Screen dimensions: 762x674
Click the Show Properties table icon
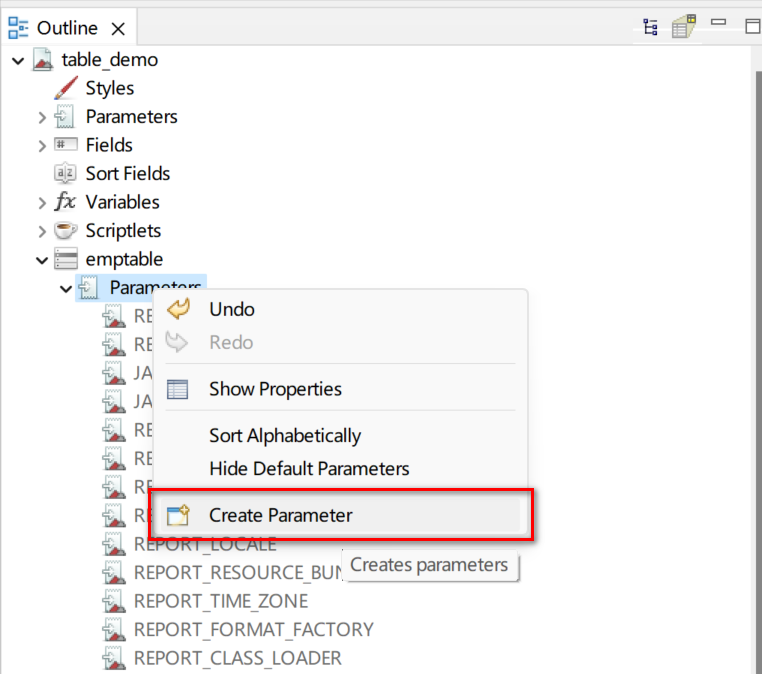[x=177, y=390]
